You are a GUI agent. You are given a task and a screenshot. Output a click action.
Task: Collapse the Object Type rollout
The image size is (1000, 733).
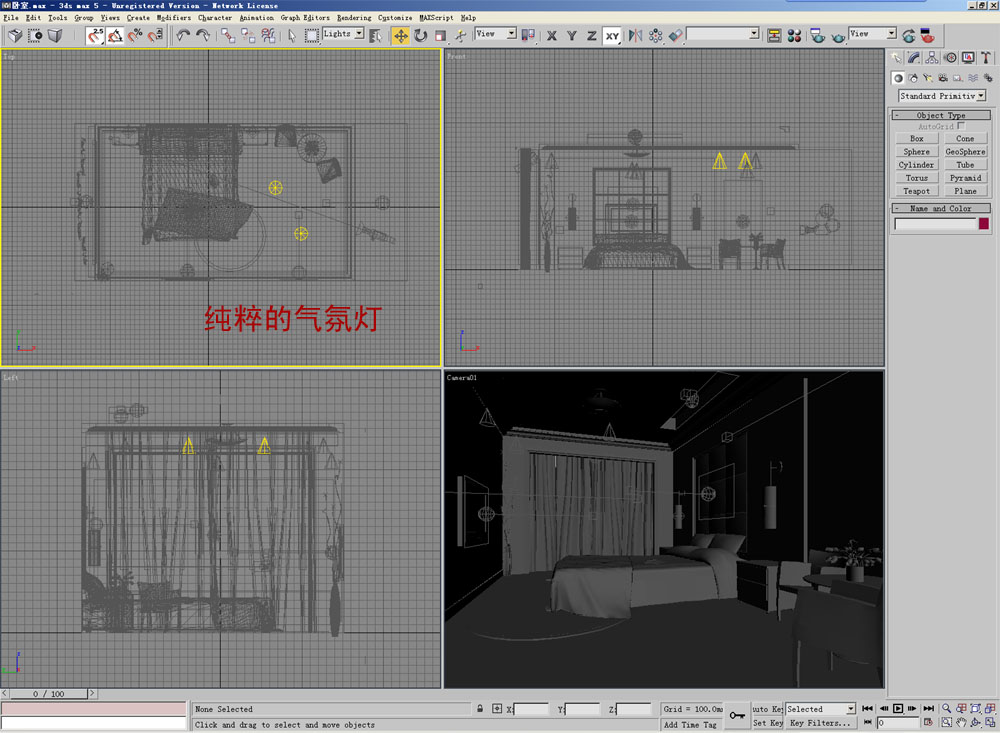tap(941, 115)
